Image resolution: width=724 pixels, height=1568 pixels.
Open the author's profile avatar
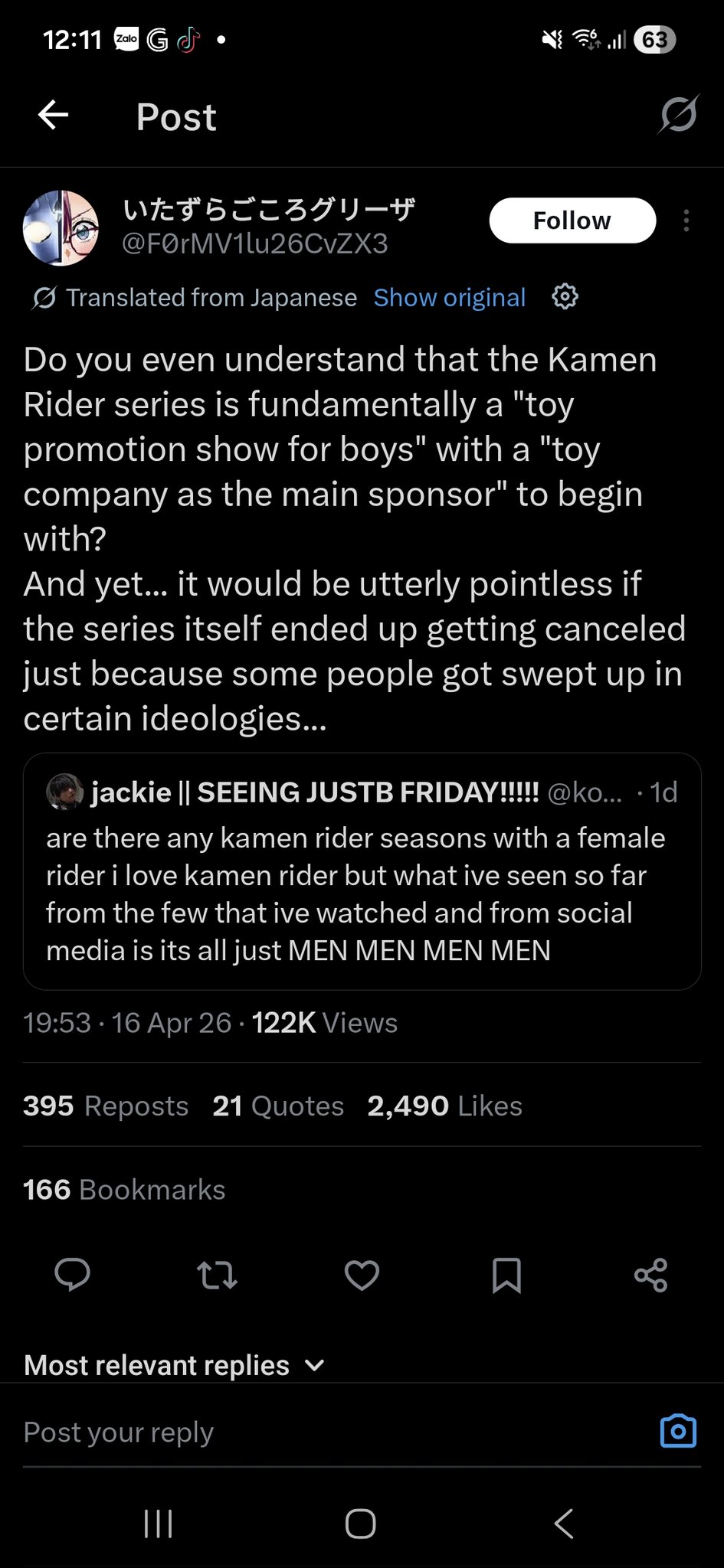click(x=61, y=227)
